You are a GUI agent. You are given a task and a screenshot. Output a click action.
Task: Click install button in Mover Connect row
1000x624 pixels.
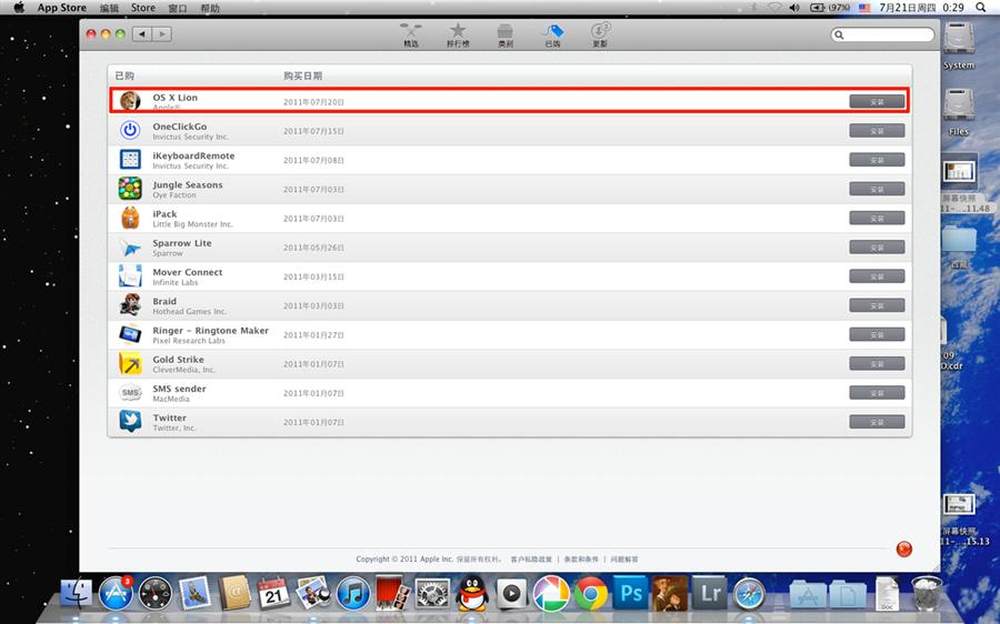pos(876,276)
